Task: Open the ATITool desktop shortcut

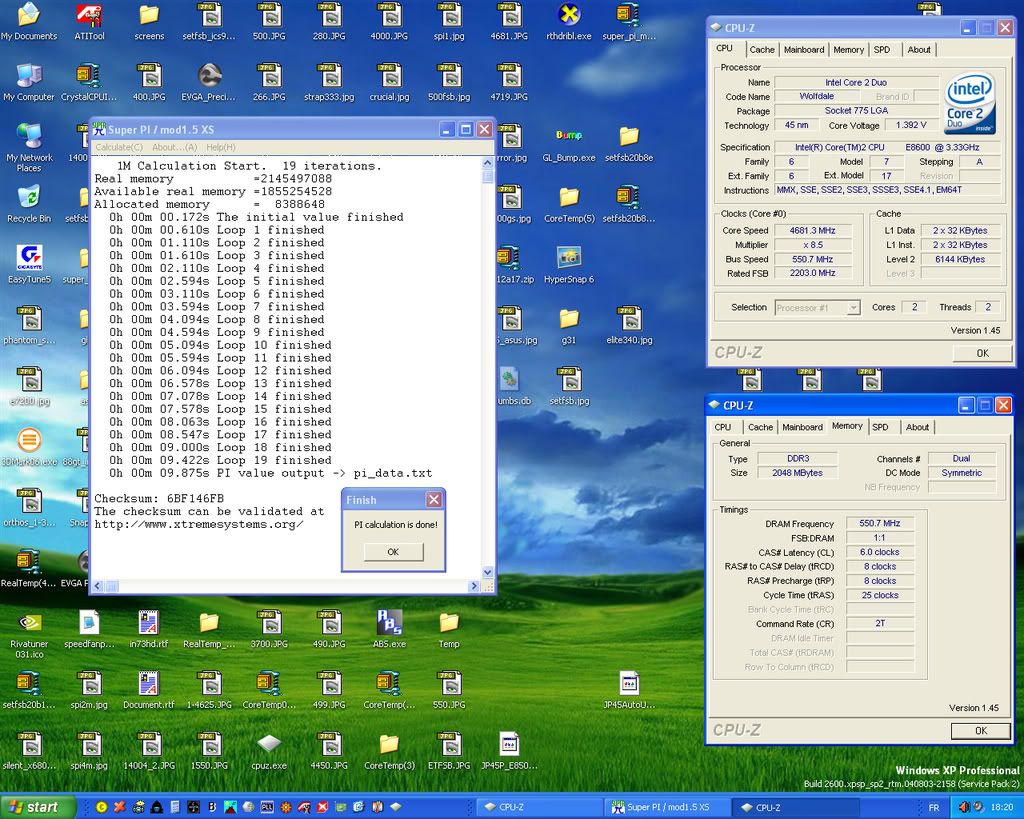Action: 89,17
